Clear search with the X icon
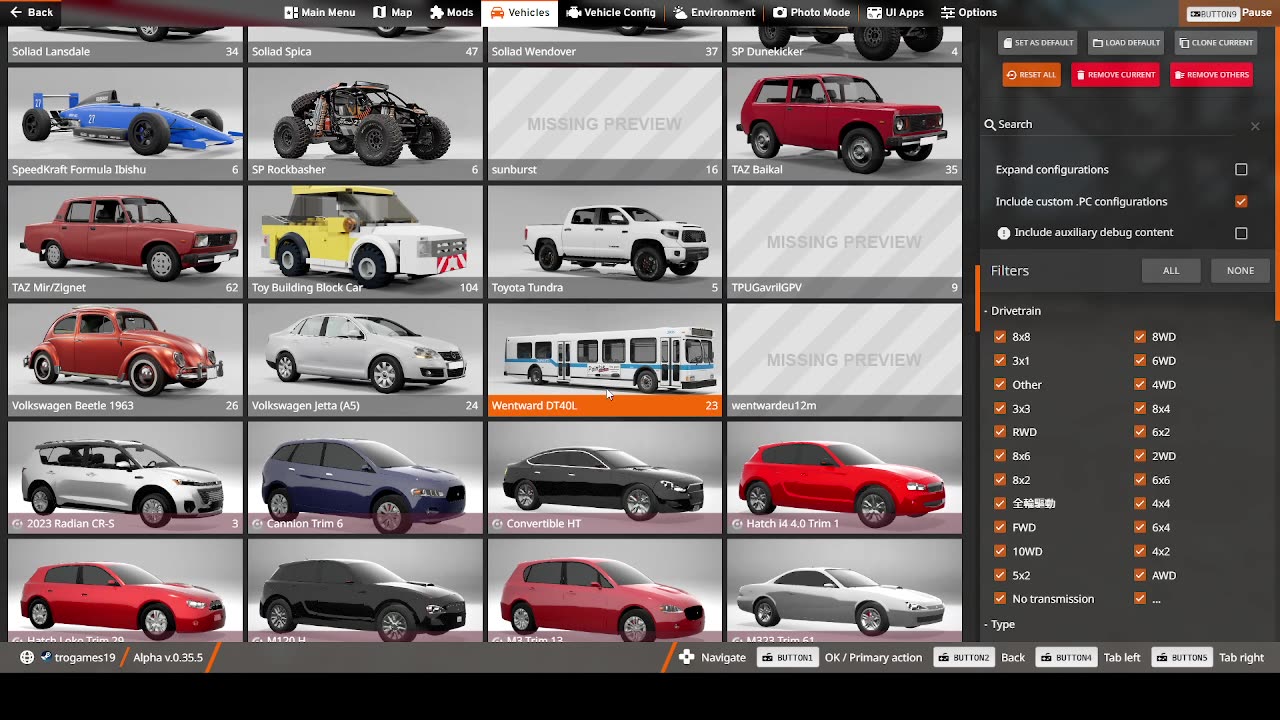This screenshot has width=1280, height=720. pyautogui.click(x=1255, y=125)
